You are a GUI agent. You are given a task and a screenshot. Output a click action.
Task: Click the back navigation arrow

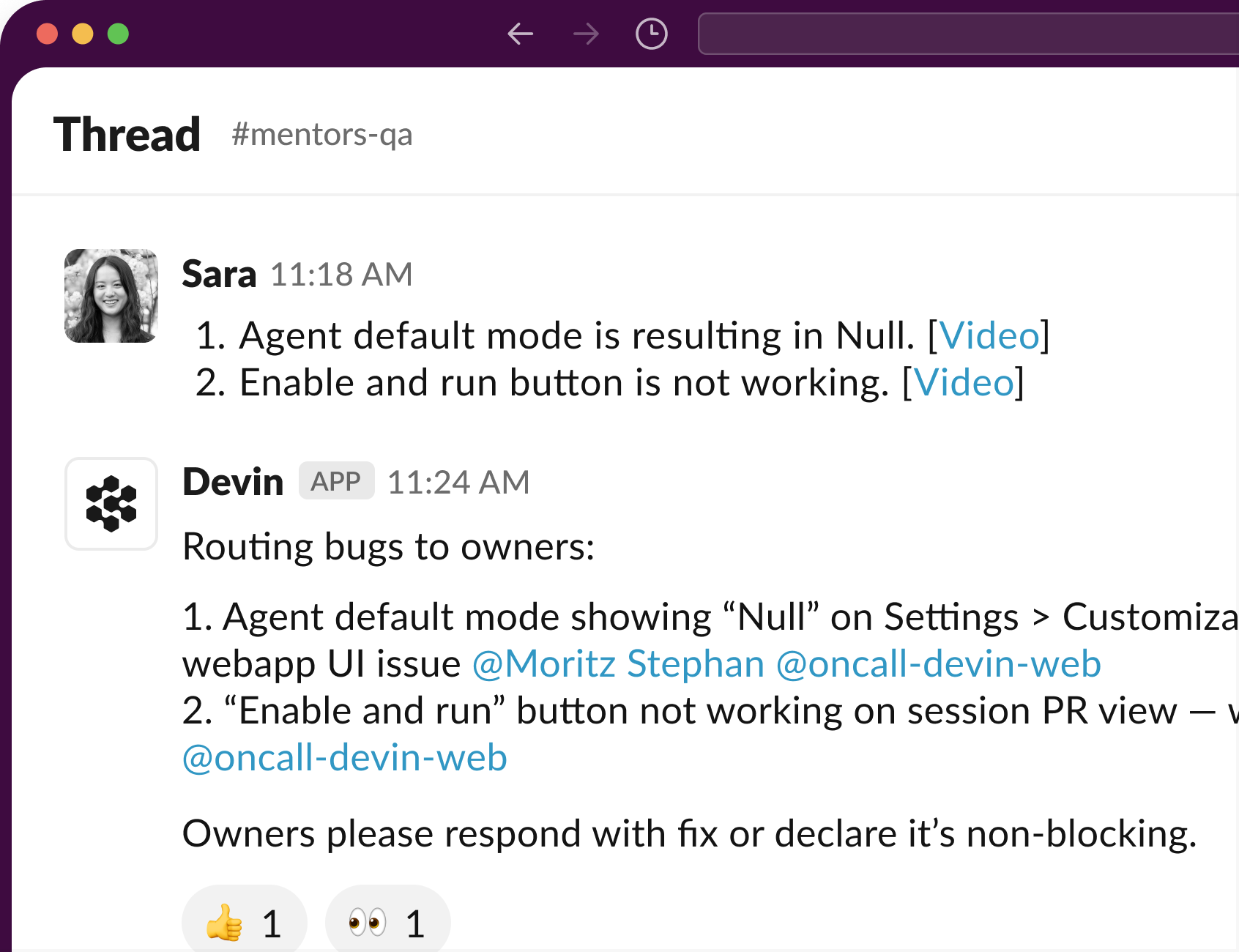click(x=521, y=34)
